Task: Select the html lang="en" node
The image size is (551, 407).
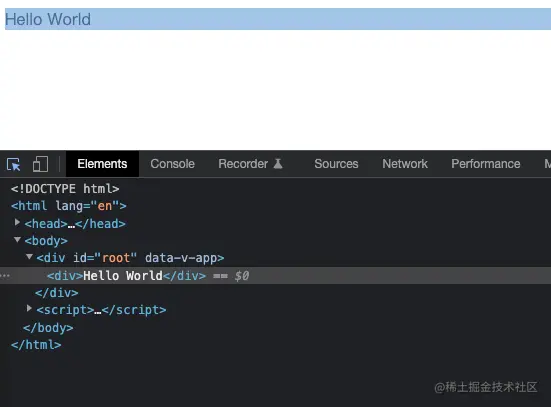Action: (69, 206)
